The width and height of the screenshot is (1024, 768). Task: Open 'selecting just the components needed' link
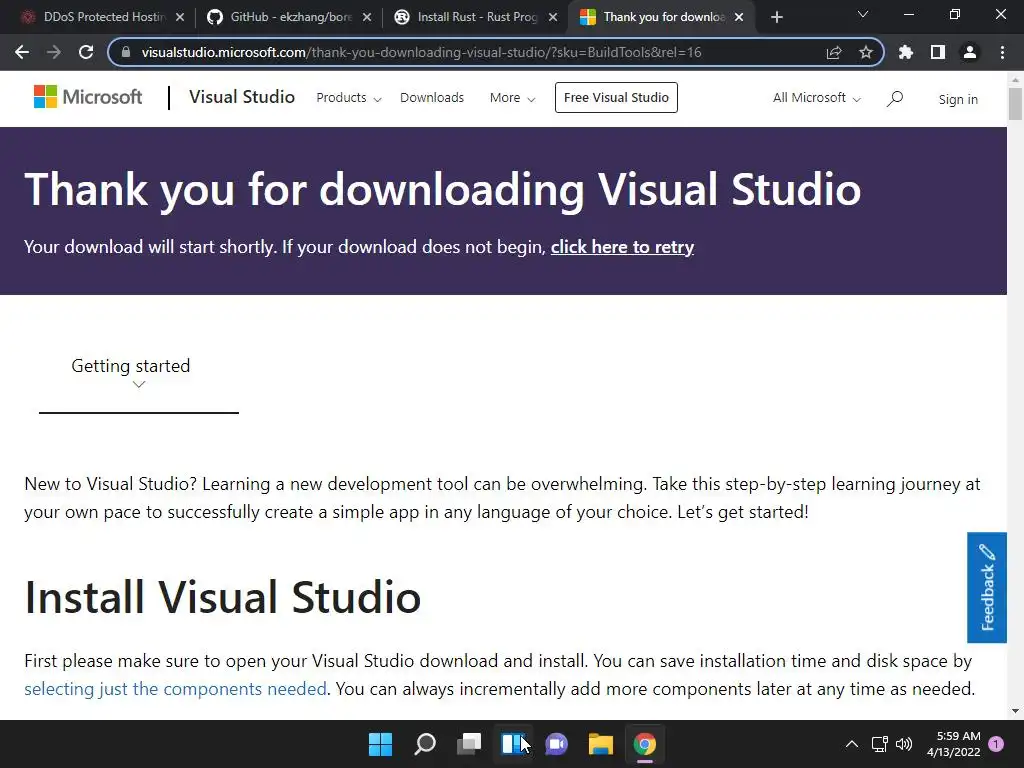175,689
